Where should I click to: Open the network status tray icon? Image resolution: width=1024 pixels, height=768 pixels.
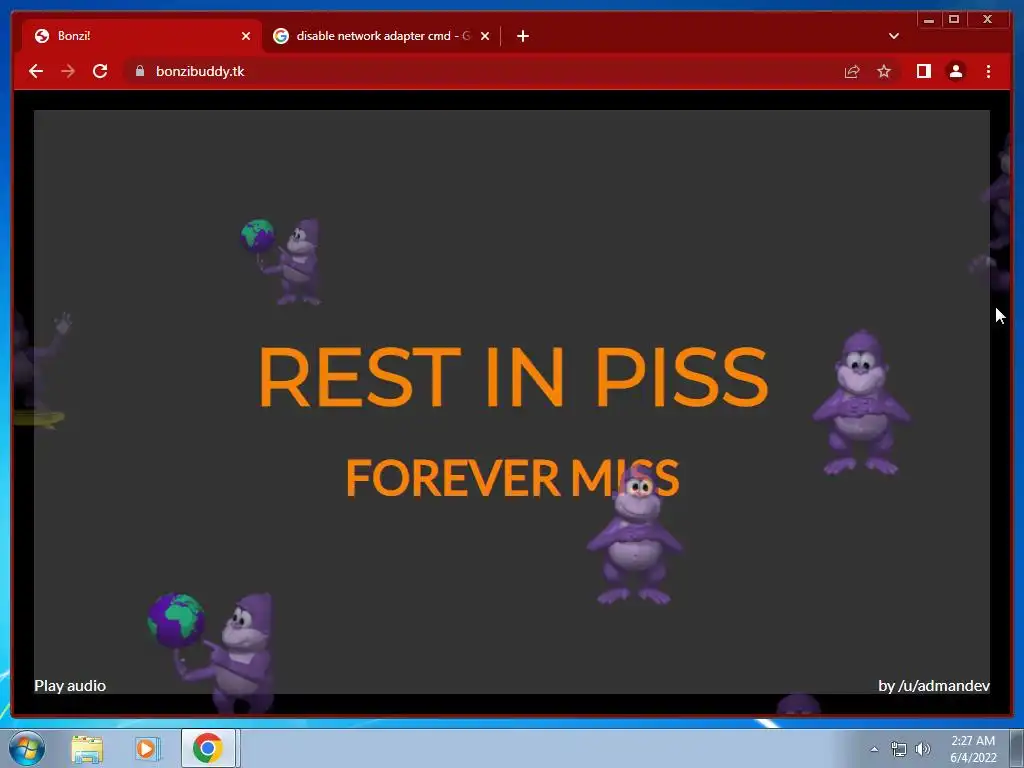pos(899,749)
